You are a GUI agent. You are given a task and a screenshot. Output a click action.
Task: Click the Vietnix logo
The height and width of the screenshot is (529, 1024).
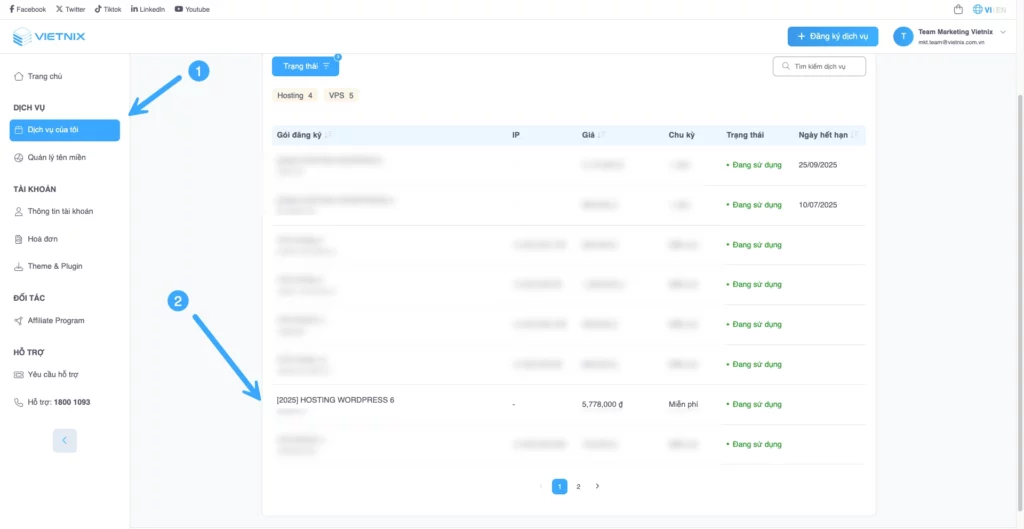[49, 36]
